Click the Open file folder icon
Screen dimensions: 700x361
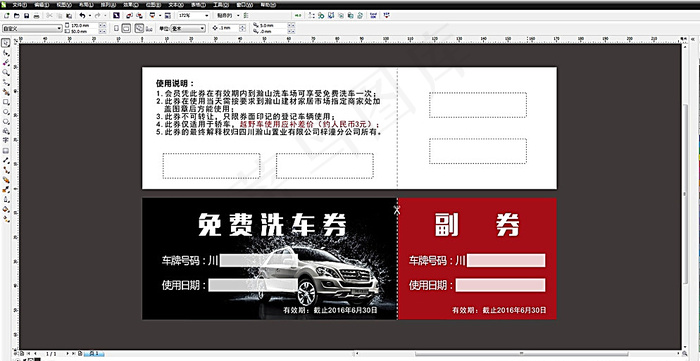click(17, 16)
